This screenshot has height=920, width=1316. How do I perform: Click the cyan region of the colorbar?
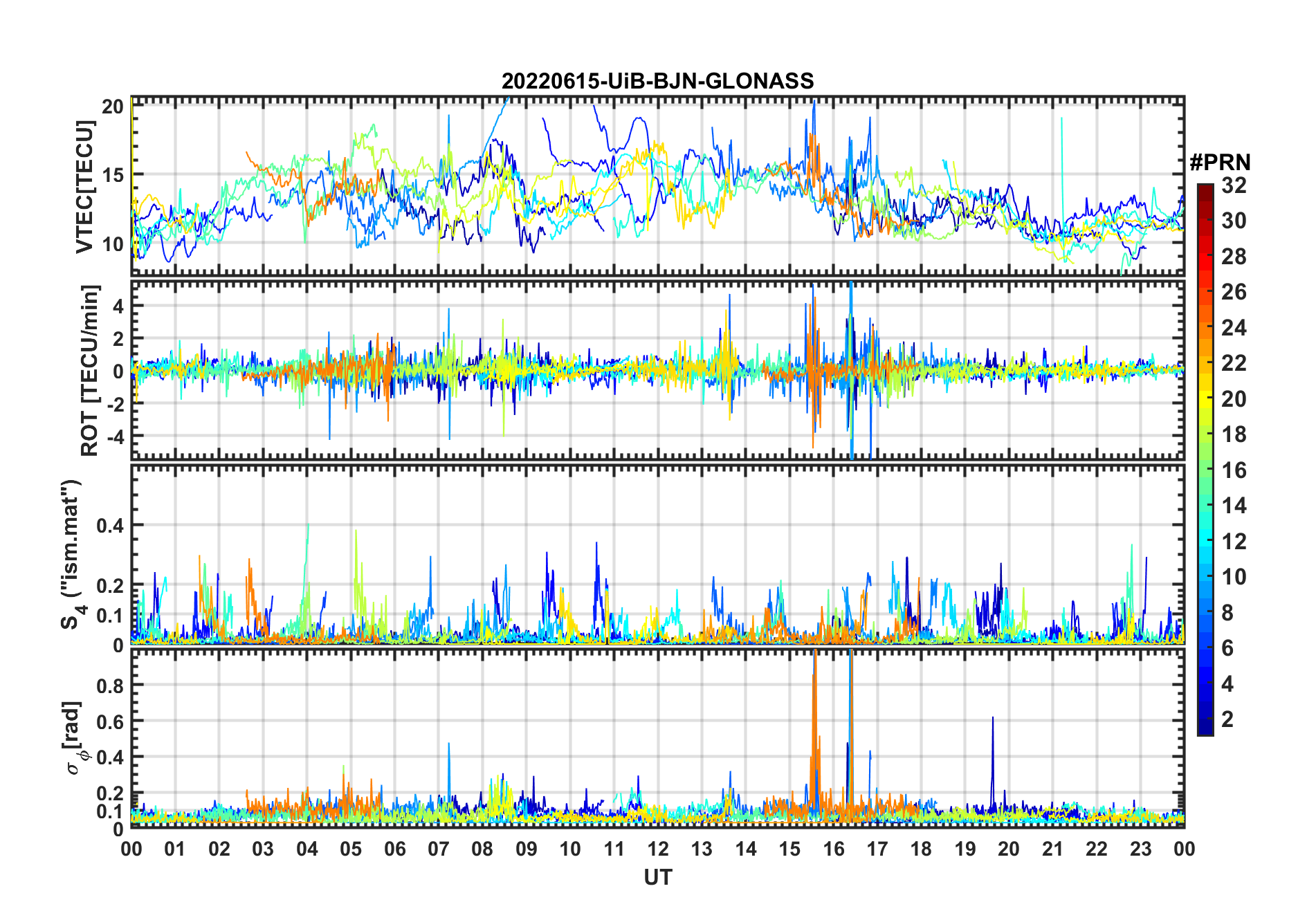coord(1205,540)
